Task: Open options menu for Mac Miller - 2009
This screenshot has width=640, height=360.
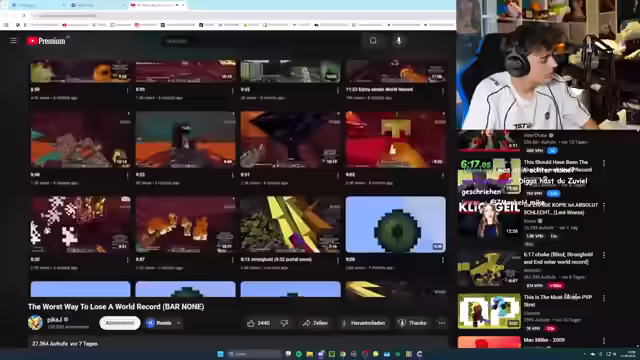Action: pos(604,341)
